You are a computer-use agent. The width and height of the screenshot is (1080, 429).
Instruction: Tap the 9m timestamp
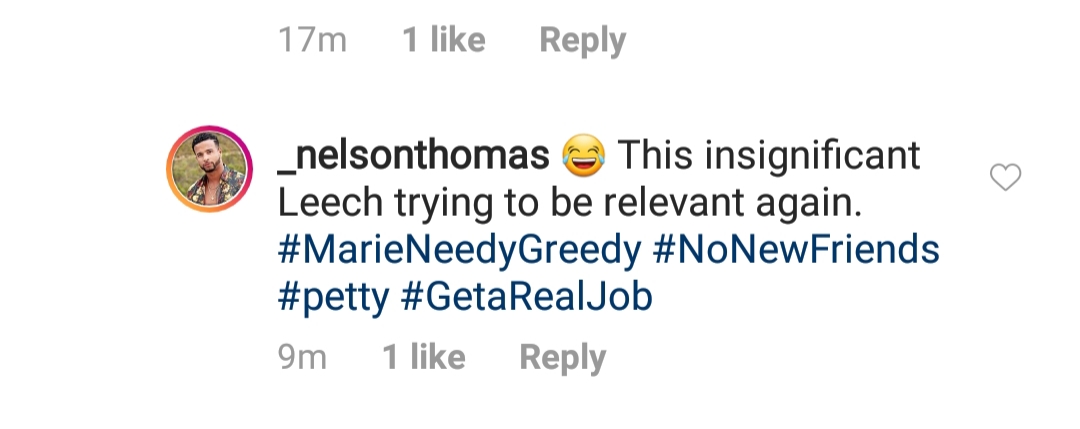click(302, 357)
